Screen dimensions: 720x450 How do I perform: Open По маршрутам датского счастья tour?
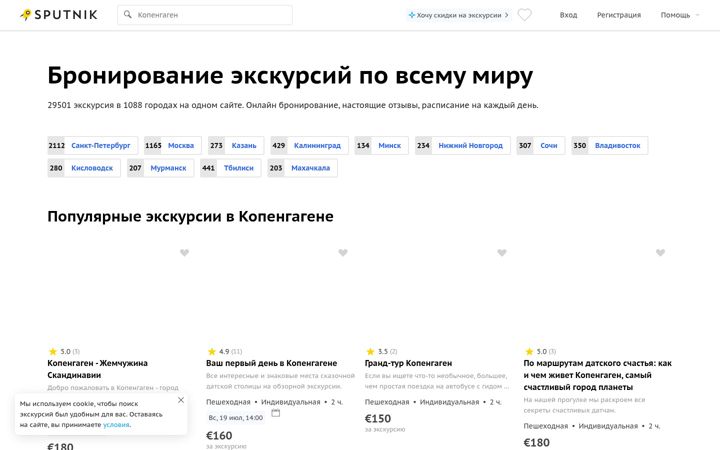tap(597, 375)
